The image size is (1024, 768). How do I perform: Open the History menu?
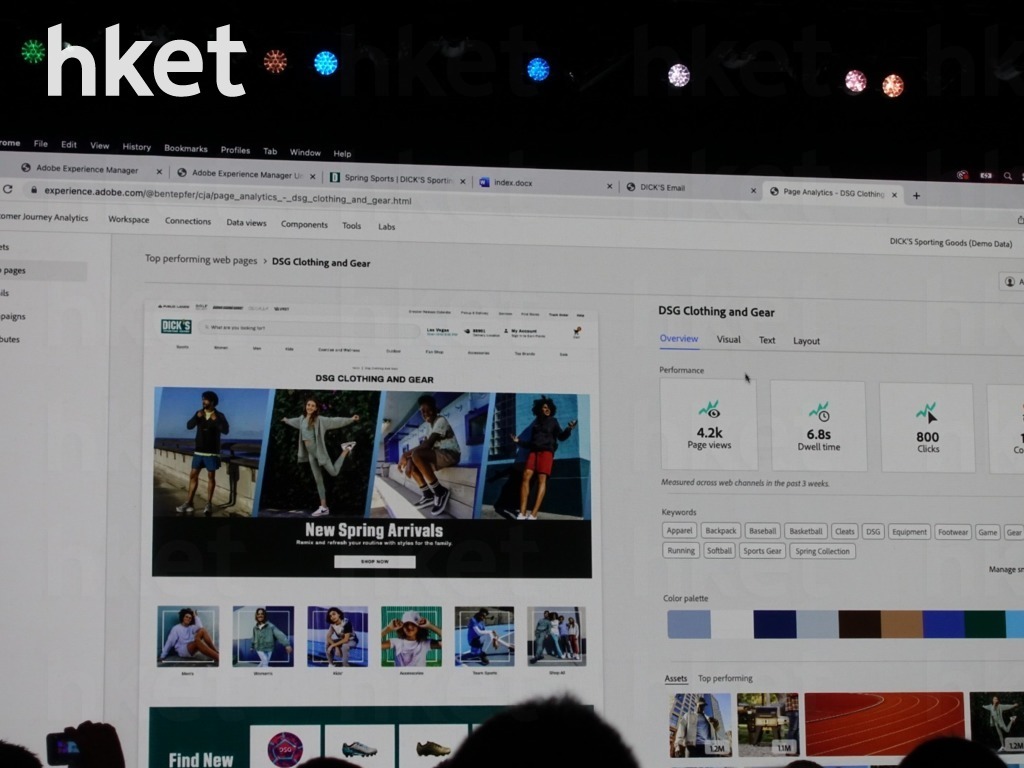[136, 147]
